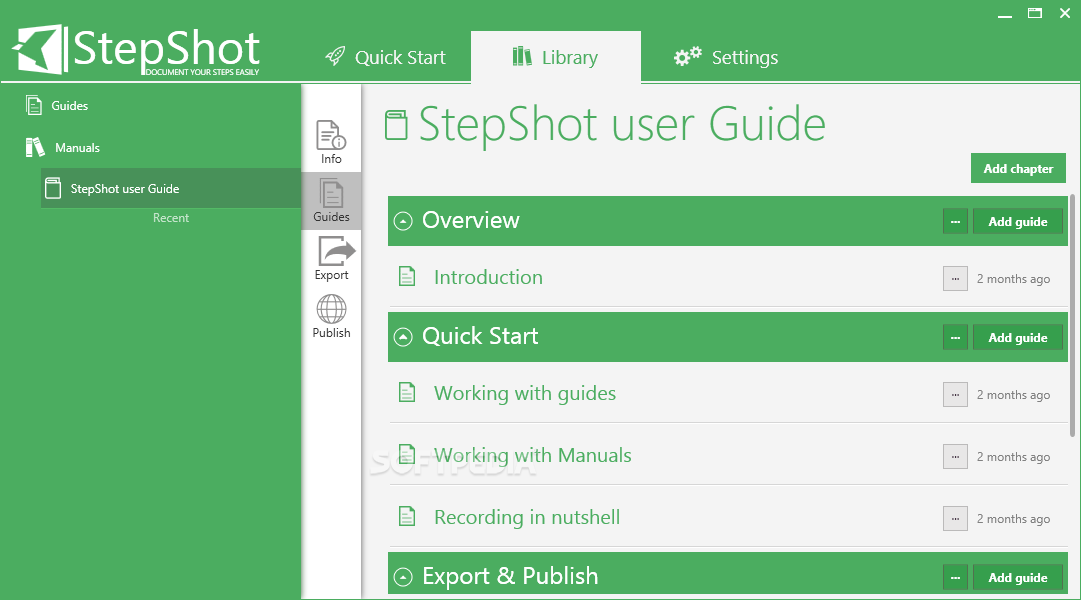Click the Manuals books icon in sidebar
Screen dimensions: 1081x600
point(35,147)
